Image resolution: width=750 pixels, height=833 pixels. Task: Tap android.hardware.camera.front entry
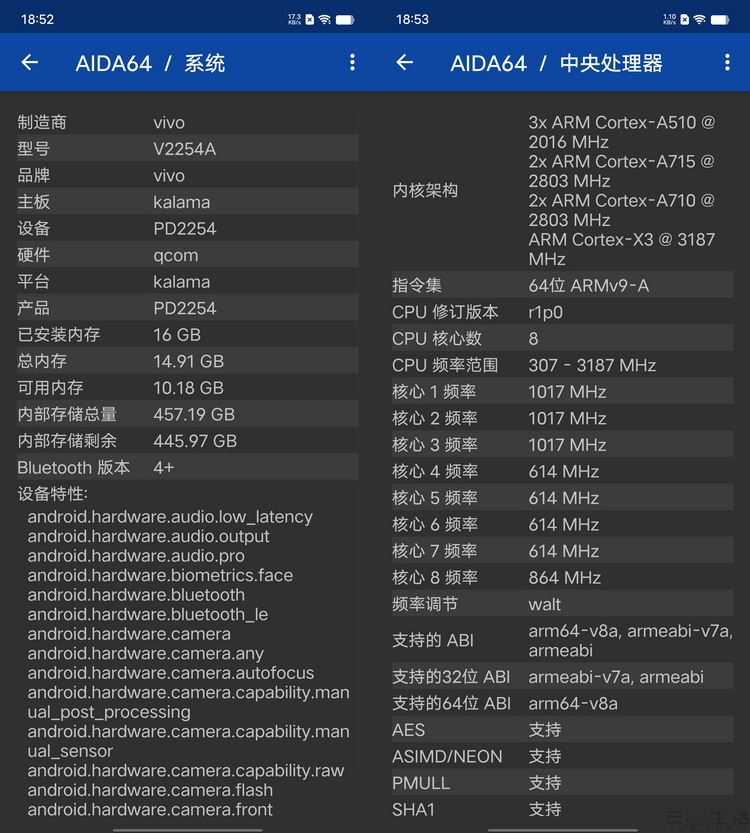click(150, 809)
